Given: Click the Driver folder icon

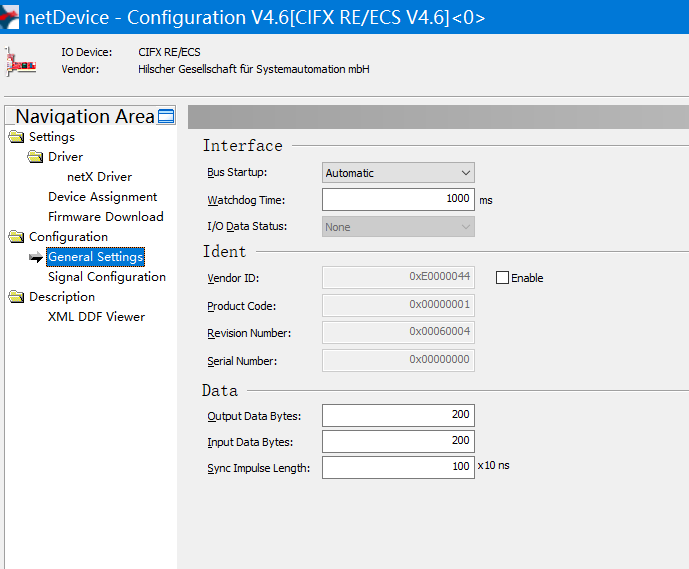Looking at the screenshot, I should [35, 157].
